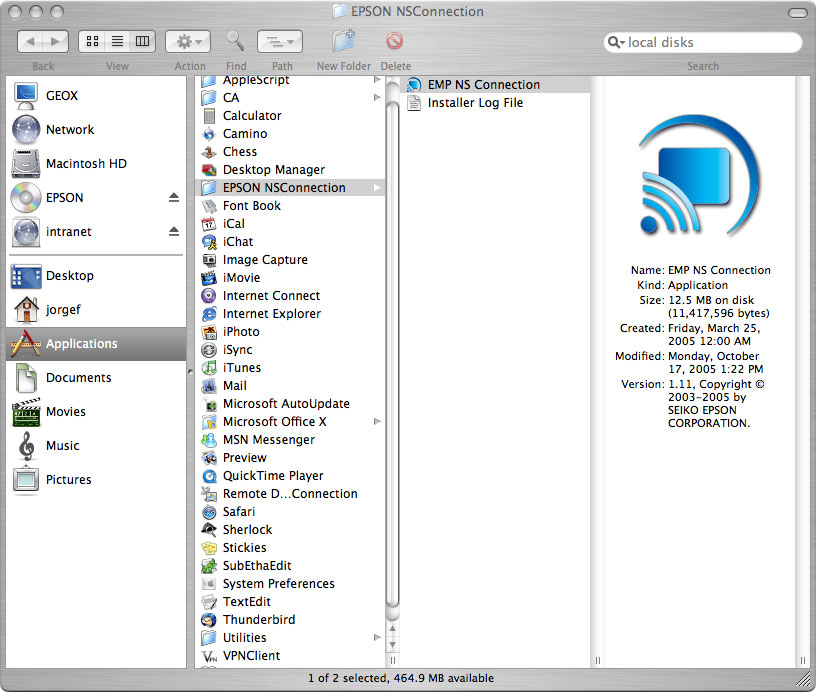This screenshot has width=816, height=692.
Task: Open Documents in the sidebar
Action: (x=96, y=378)
